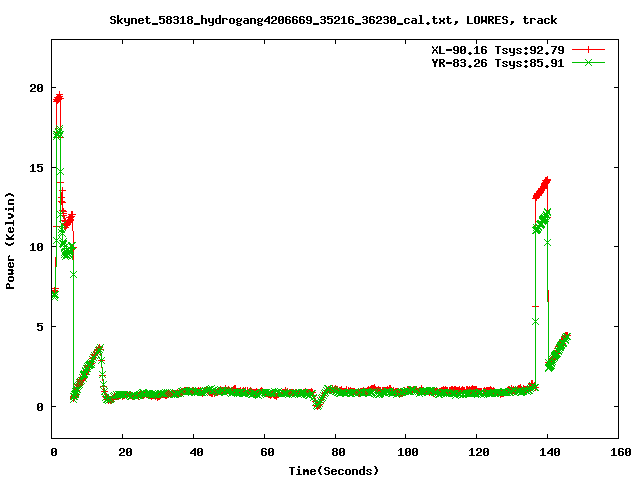Click the Power (Kelvin) y-axis label
640x480 pixels.
pyautogui.click(x=10, y=241)
